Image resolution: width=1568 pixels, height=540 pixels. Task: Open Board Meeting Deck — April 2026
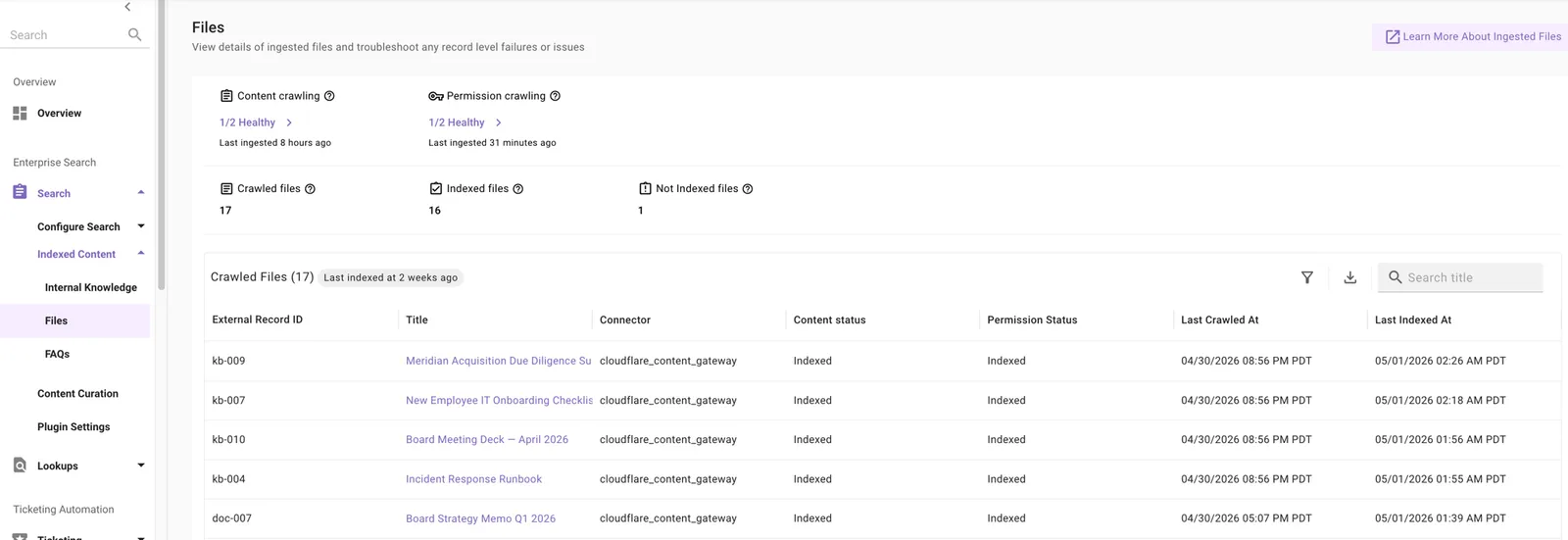tap(487, 439)
